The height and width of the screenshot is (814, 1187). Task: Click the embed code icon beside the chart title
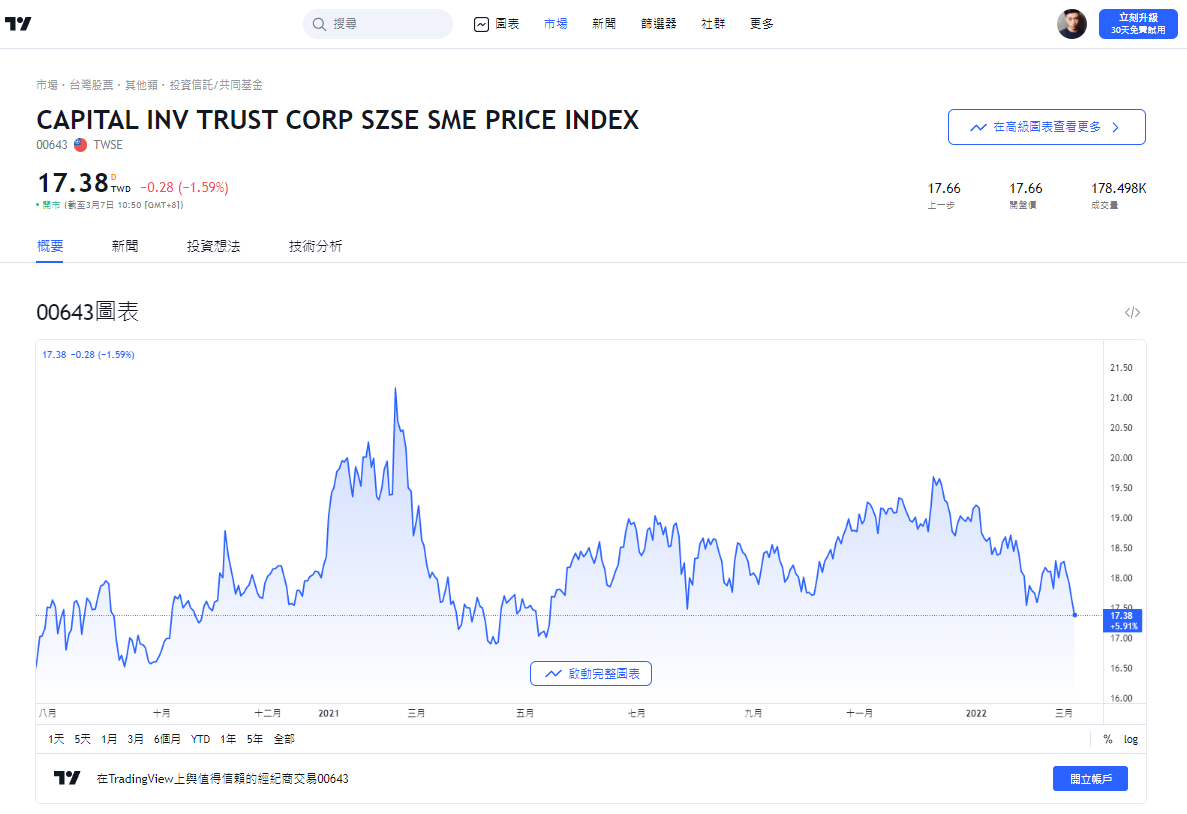pos(1132,313)
